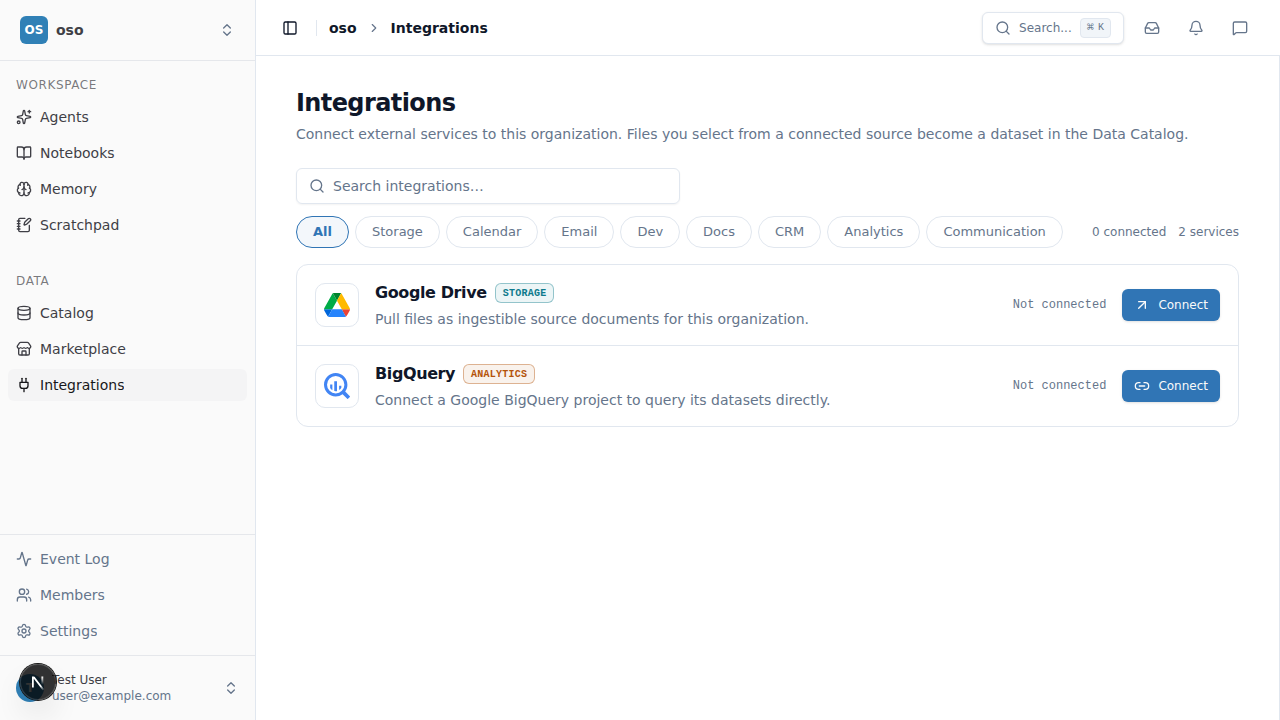This screenshot has width=1280, height=720.
Task: Click the ANALYTICS badge on BigQuery
Action: (x=499, y=374)
